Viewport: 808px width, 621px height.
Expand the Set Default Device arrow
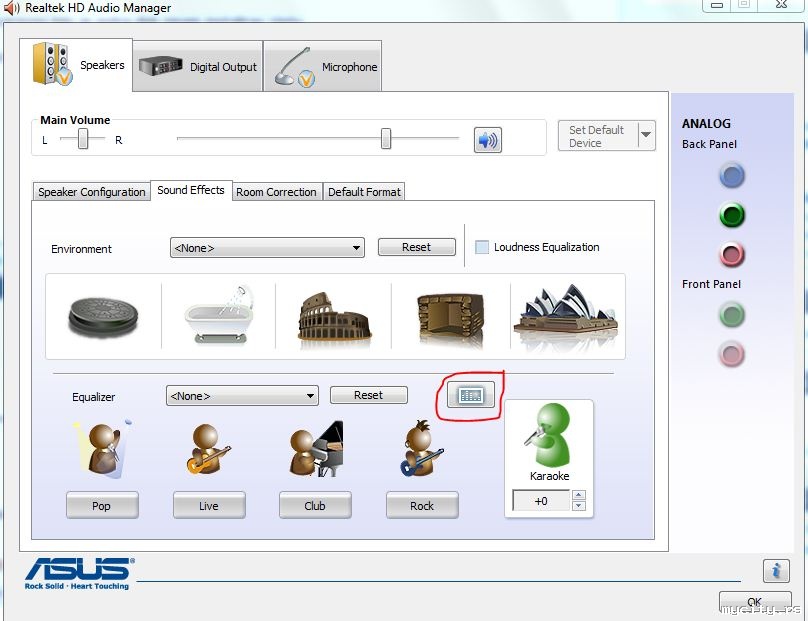646,135
